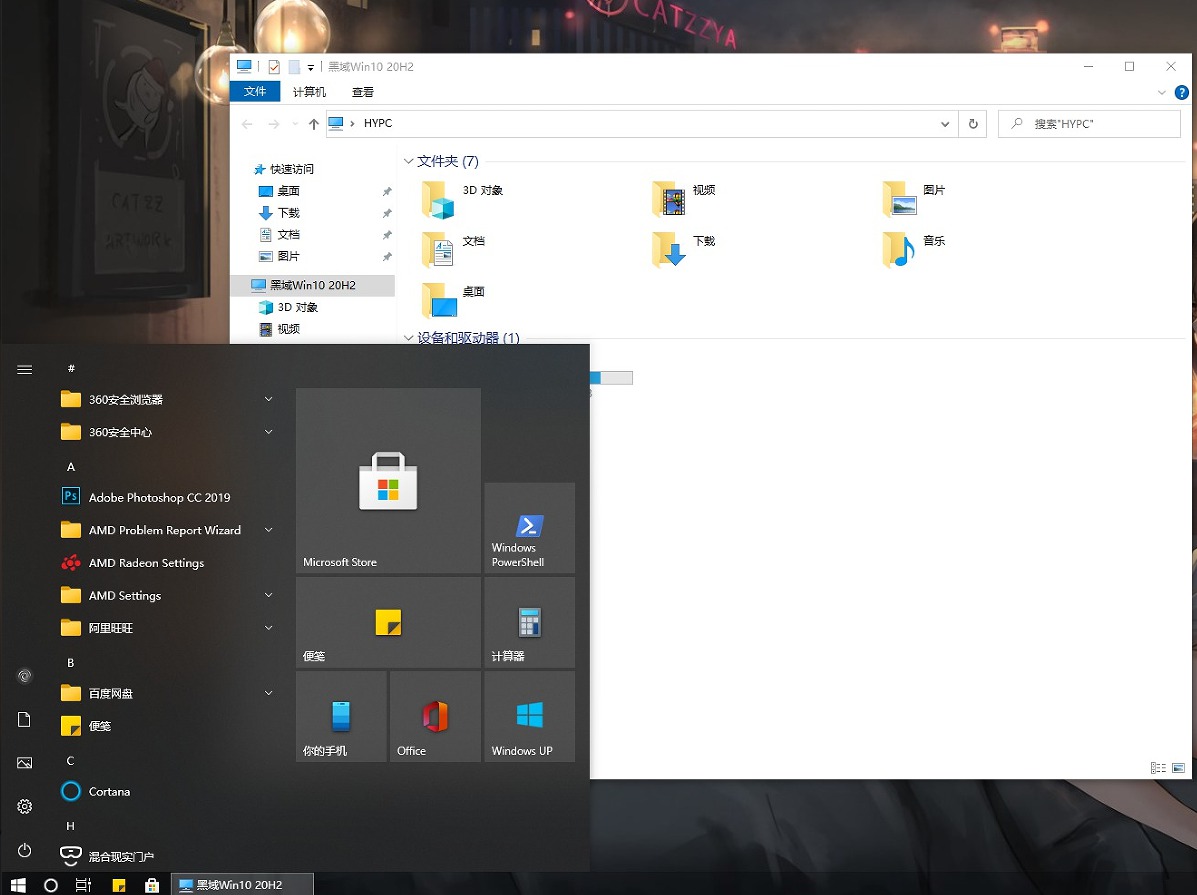The height and width of the screenshot is (895, 1197).
Task: Open AMD Radeon Settings app
Action: pos(146,563)
